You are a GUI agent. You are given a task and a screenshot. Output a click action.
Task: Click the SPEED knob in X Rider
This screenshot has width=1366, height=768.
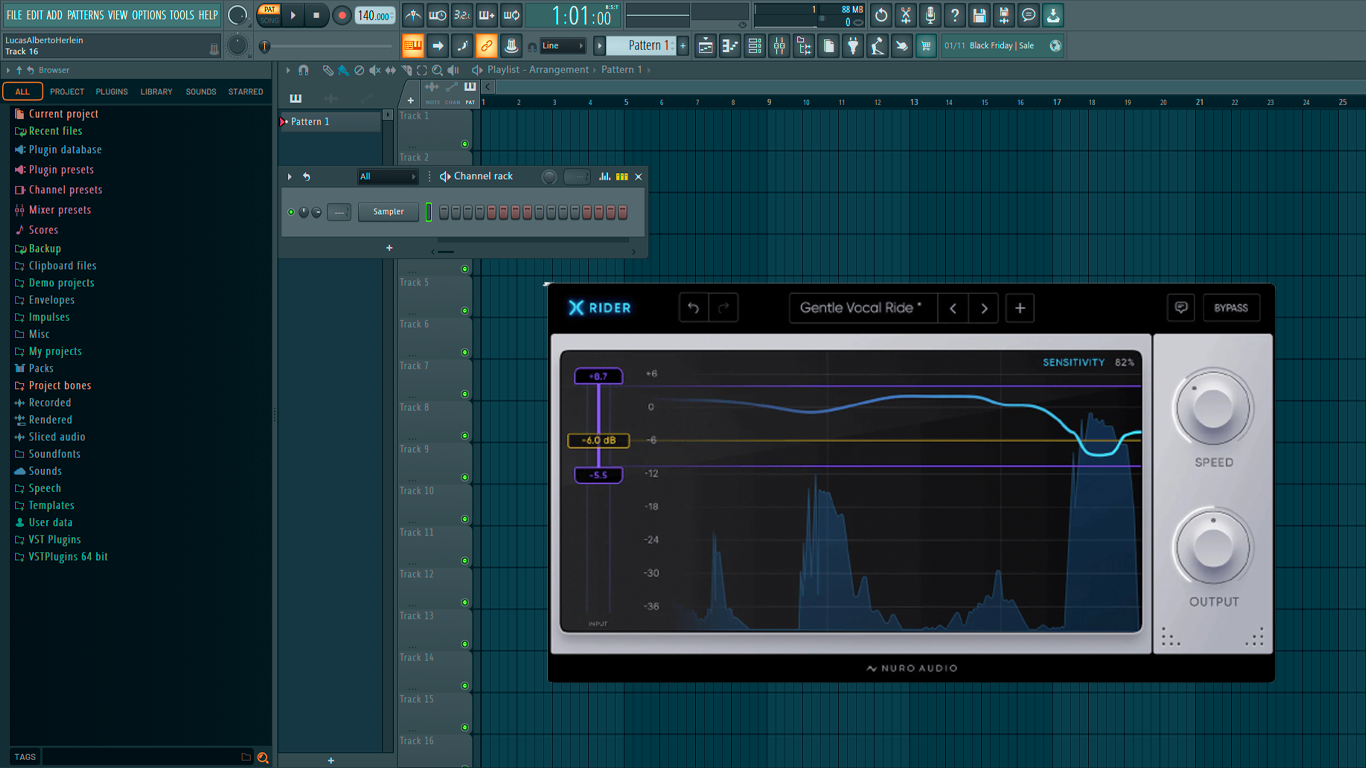1213,409
